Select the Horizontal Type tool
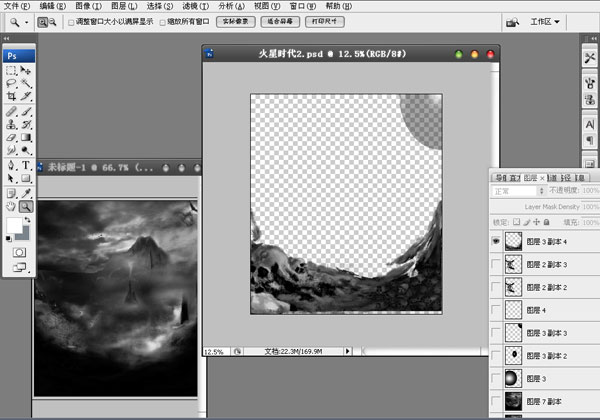Image resolution: width=600 pixels, height=420 pixels. 26,165
